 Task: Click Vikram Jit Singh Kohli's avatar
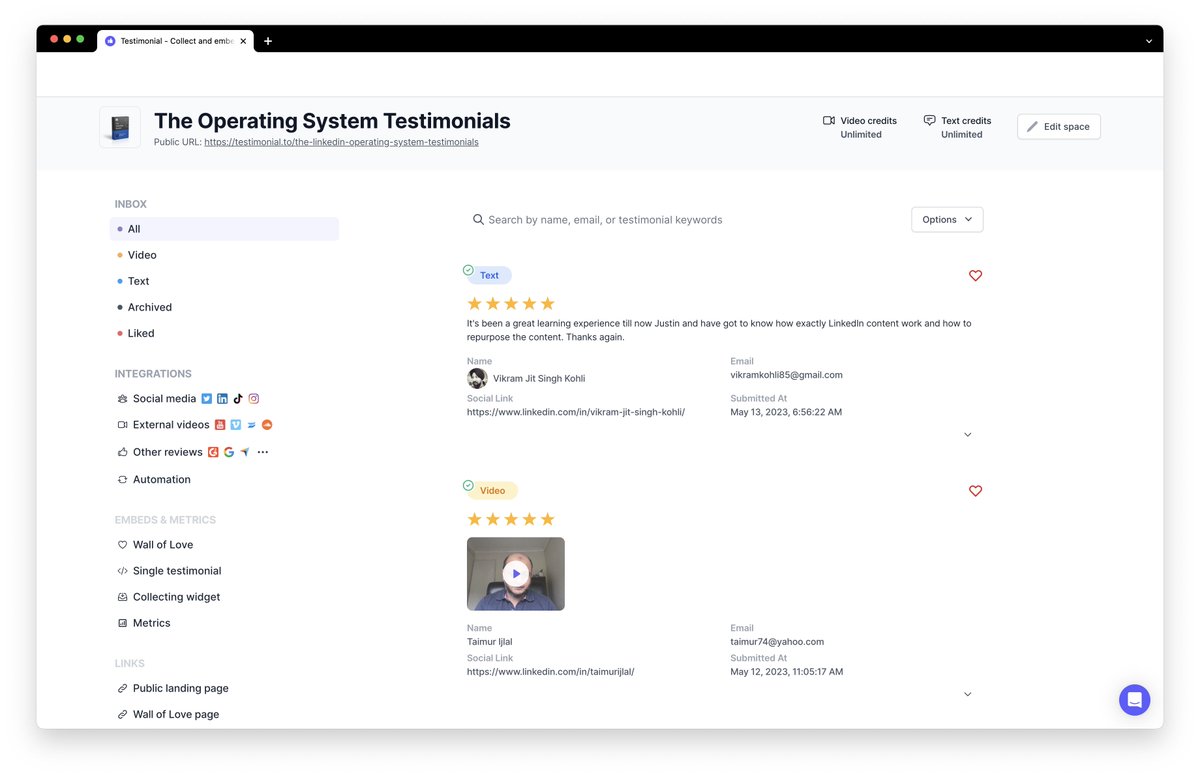477,378
